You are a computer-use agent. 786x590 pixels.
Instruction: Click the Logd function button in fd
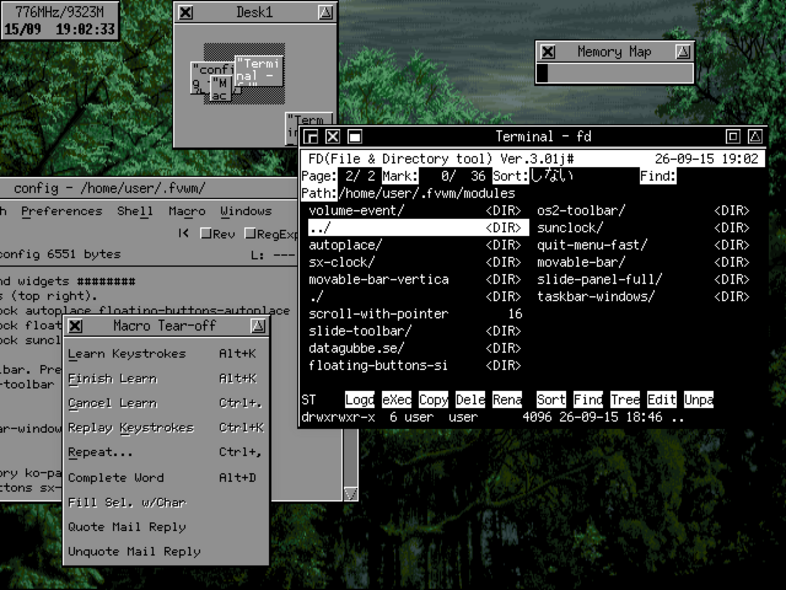359,400
